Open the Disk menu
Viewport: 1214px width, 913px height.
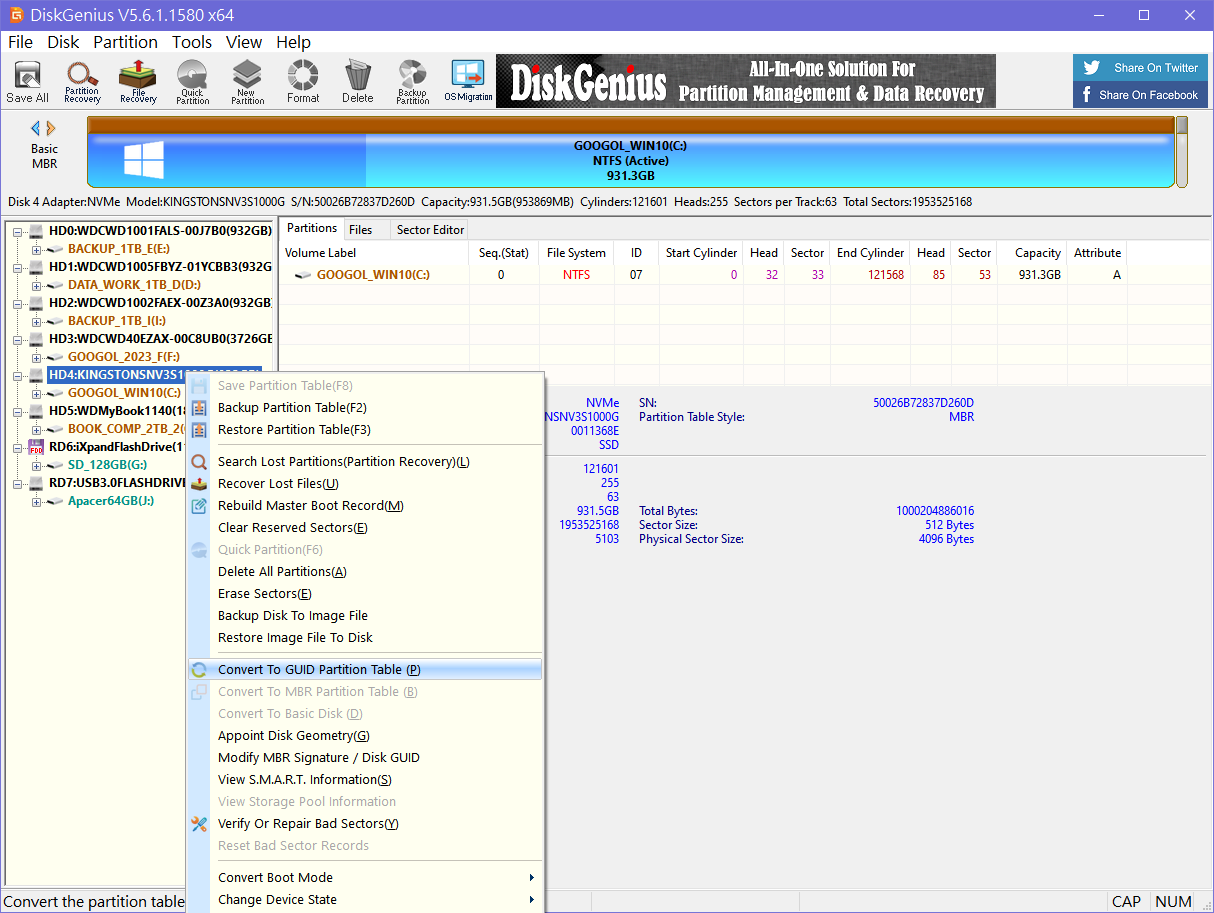coord(63,42)
